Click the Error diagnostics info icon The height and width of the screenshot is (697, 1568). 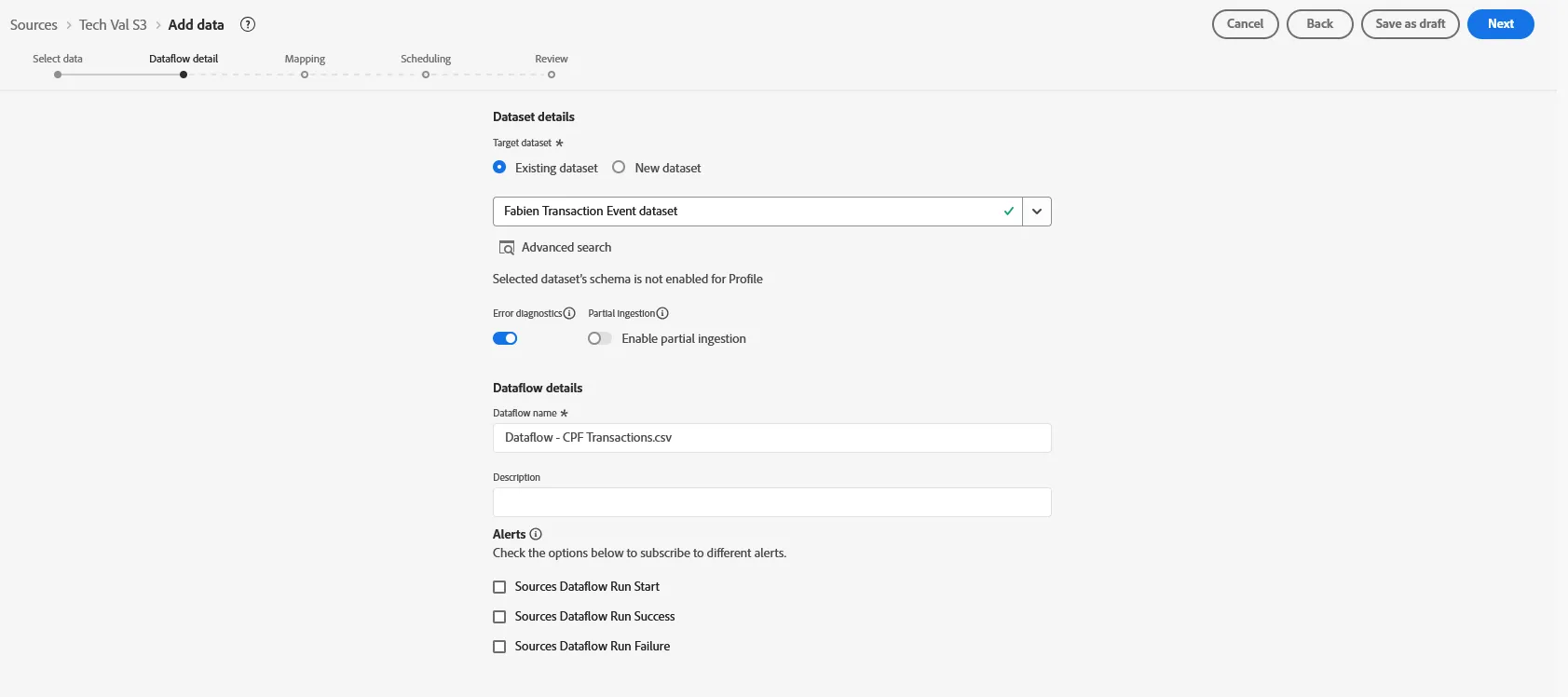pos(569,313)
